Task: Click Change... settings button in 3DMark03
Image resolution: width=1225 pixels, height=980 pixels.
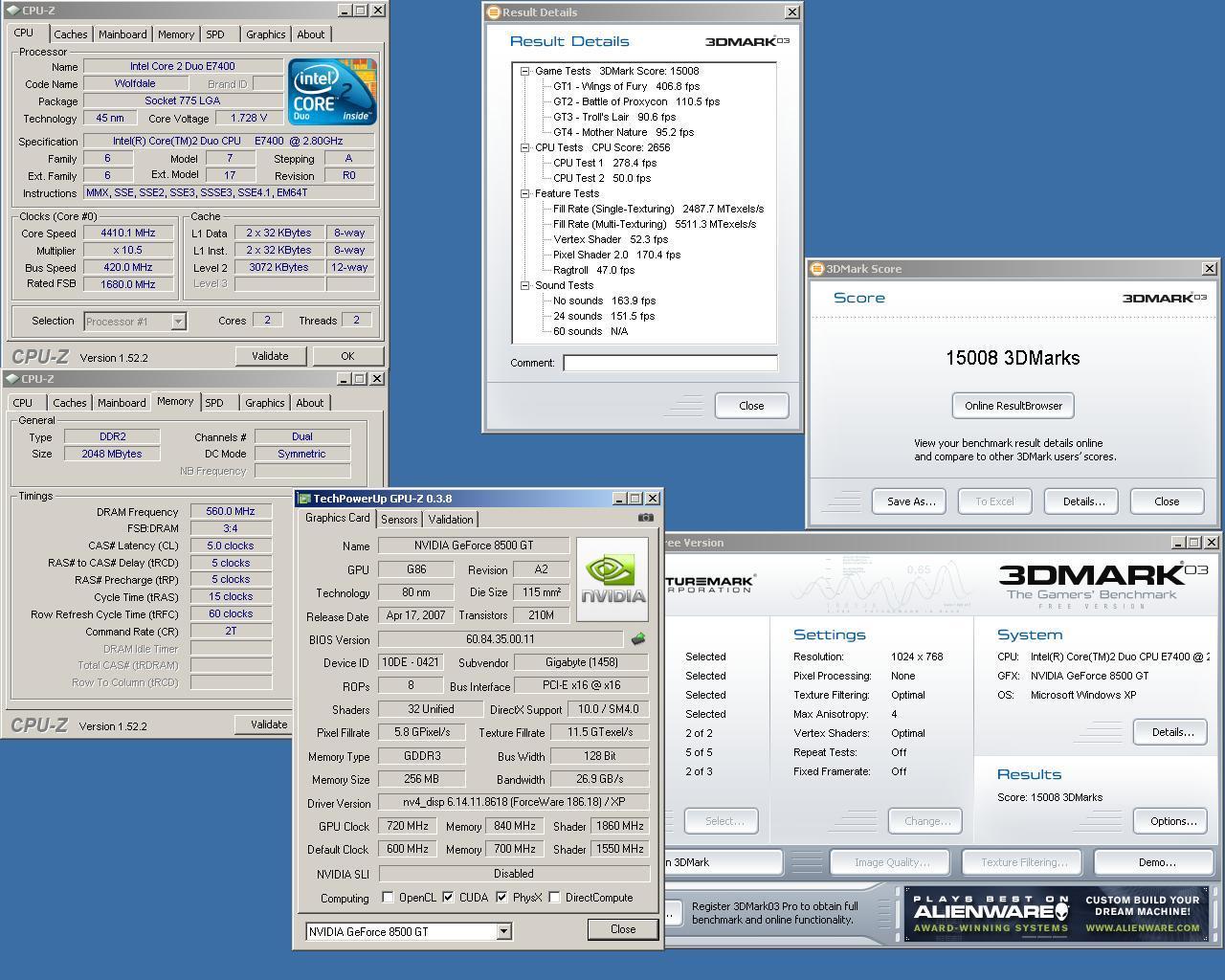Action: [925, 821]
